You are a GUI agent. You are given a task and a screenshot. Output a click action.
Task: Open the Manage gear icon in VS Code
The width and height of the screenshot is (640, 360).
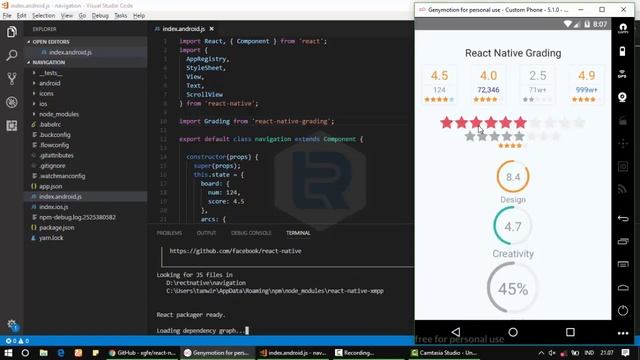coord(11,325)
